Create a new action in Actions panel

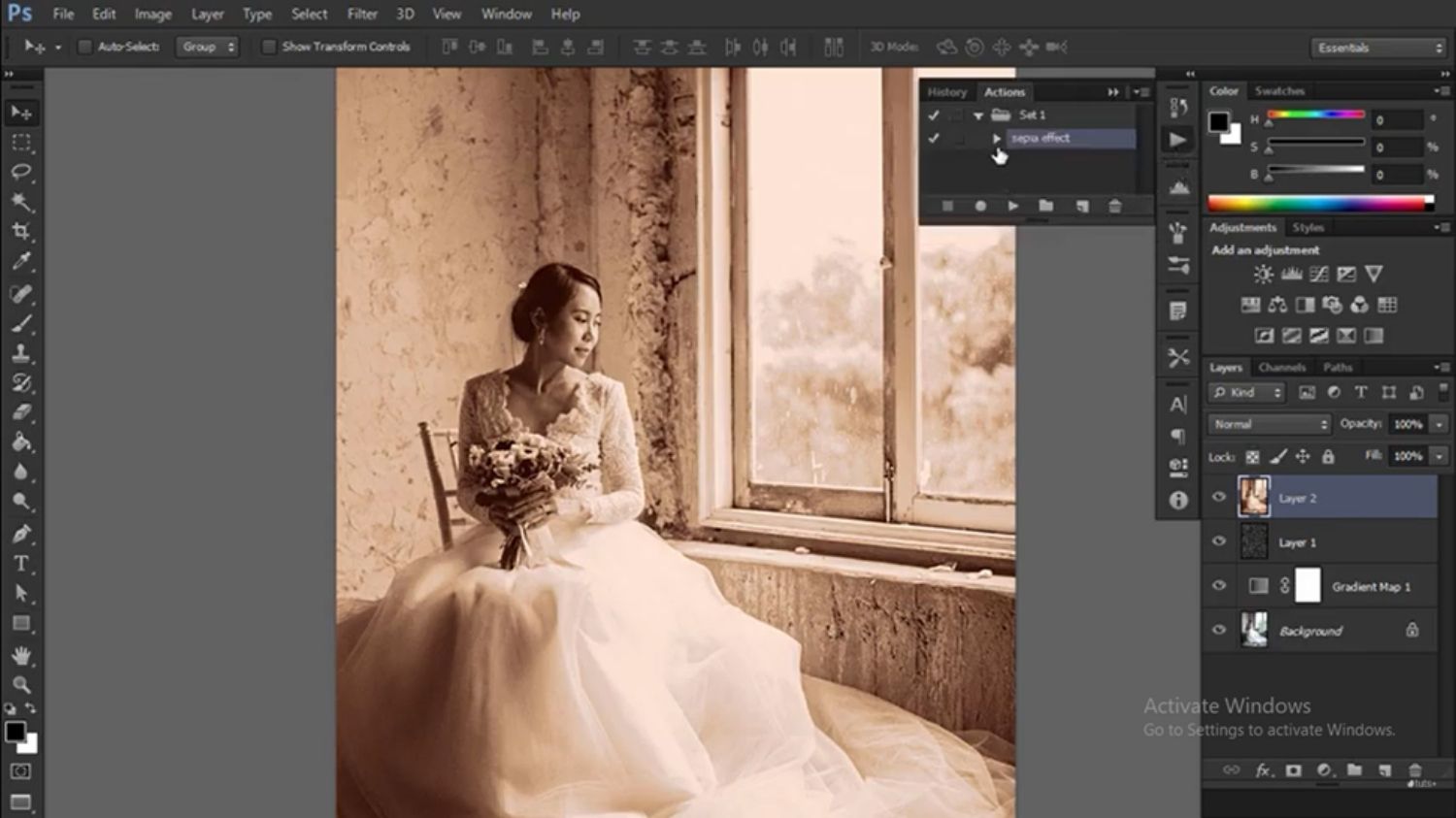point(1082,206)
